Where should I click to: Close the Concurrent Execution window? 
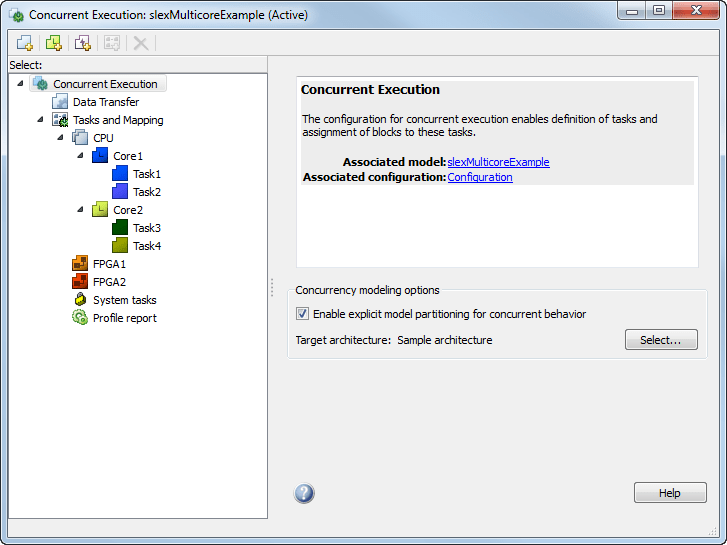tap(696, 11)
